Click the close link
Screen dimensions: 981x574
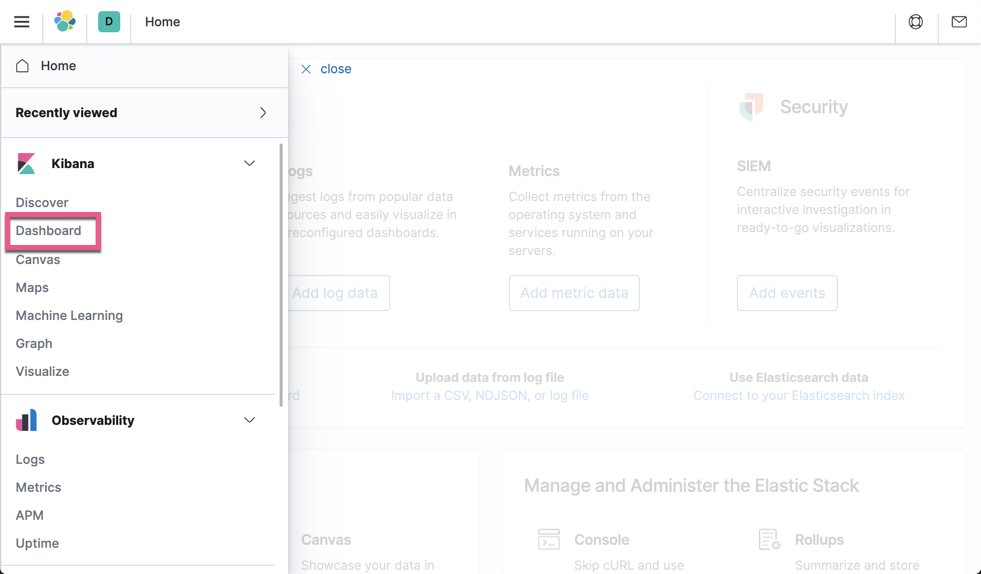[x=336, y=69]
